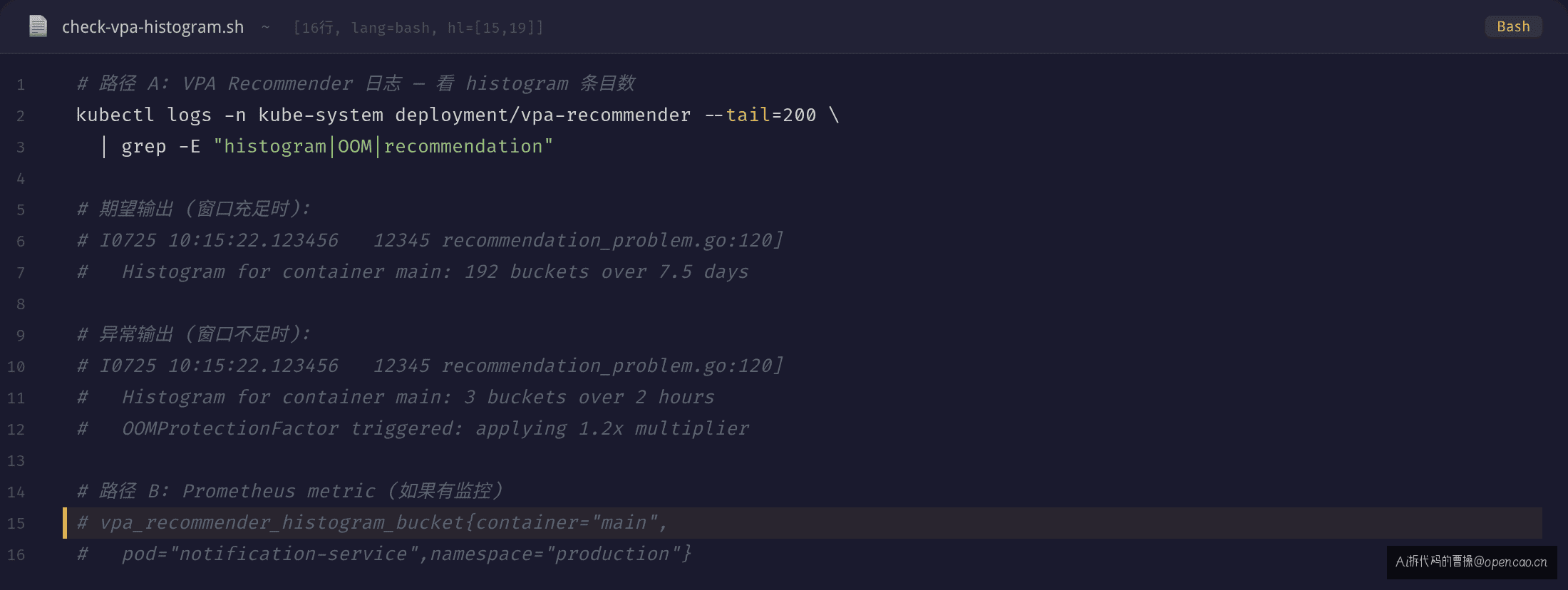Click the OOMProtectionFactor triggered line
Viewport: 1568px width, 590px height.
point(413,428)
